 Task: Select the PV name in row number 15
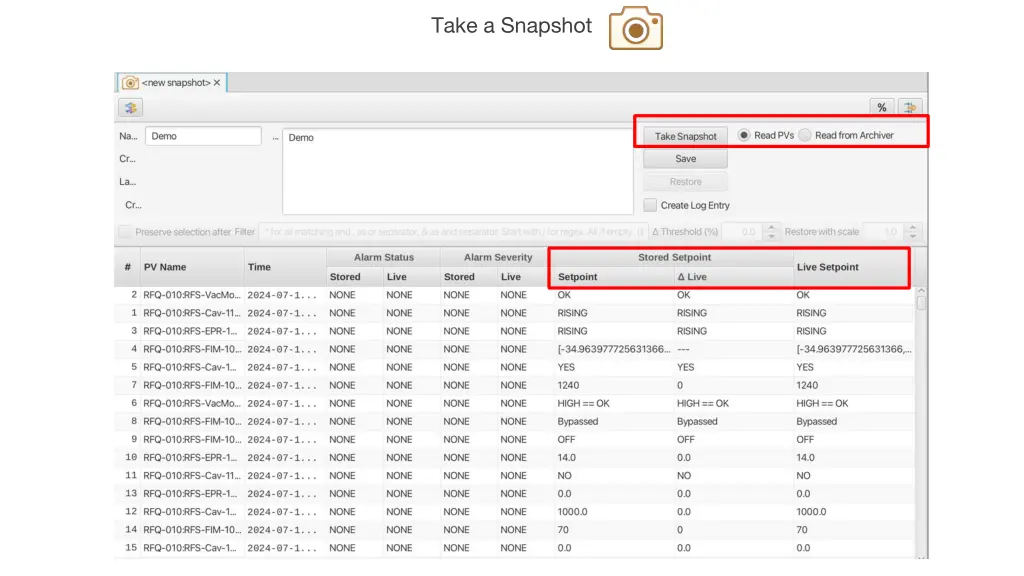pos(190,548)
